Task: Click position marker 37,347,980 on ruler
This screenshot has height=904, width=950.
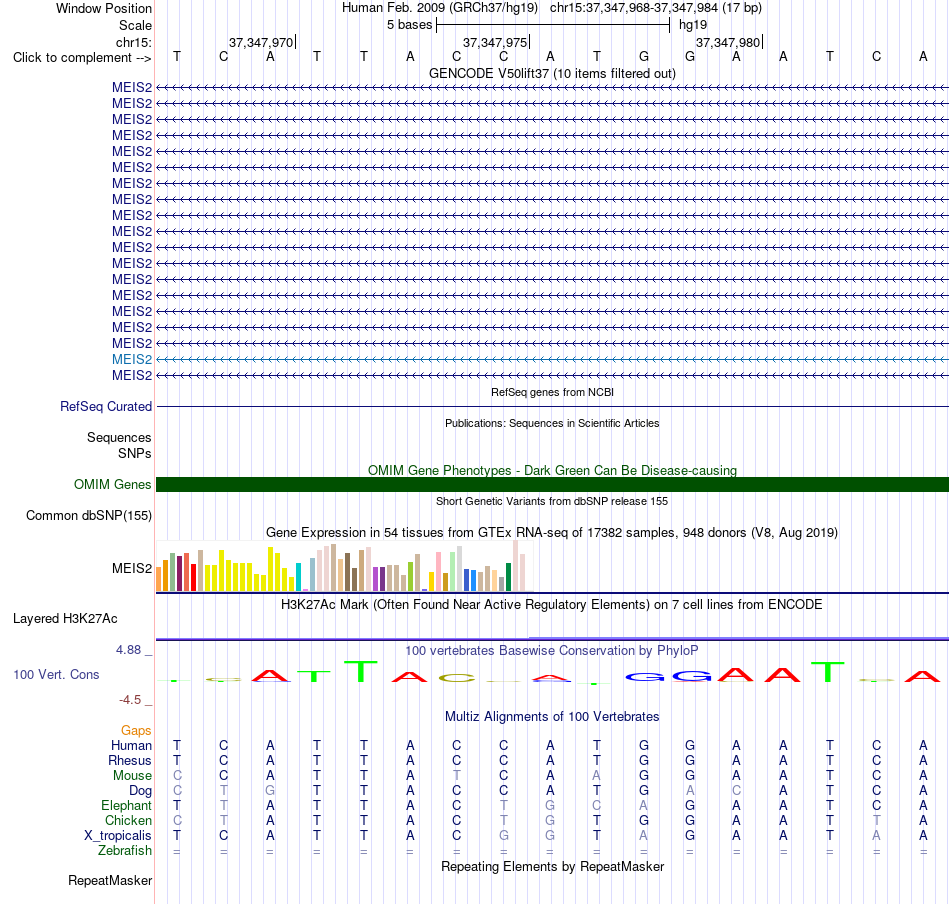Action: click(x=728, y=42)
